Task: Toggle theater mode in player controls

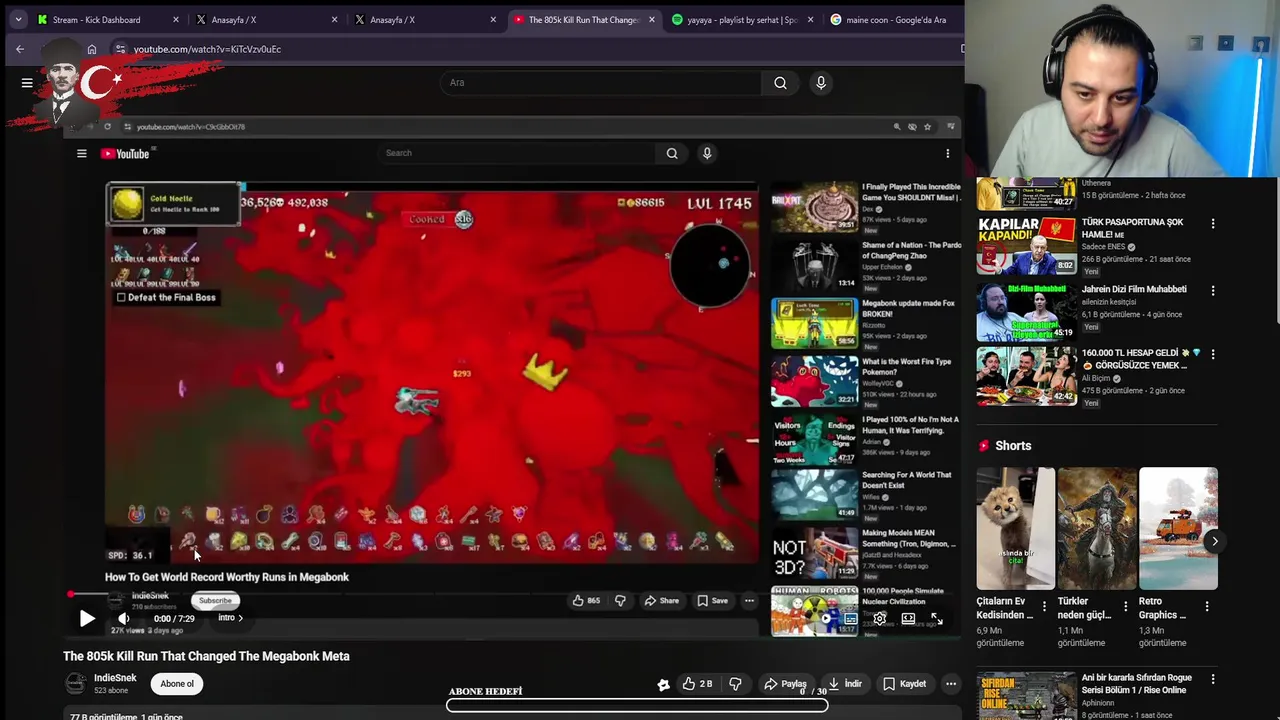Action: click(908, 619)
